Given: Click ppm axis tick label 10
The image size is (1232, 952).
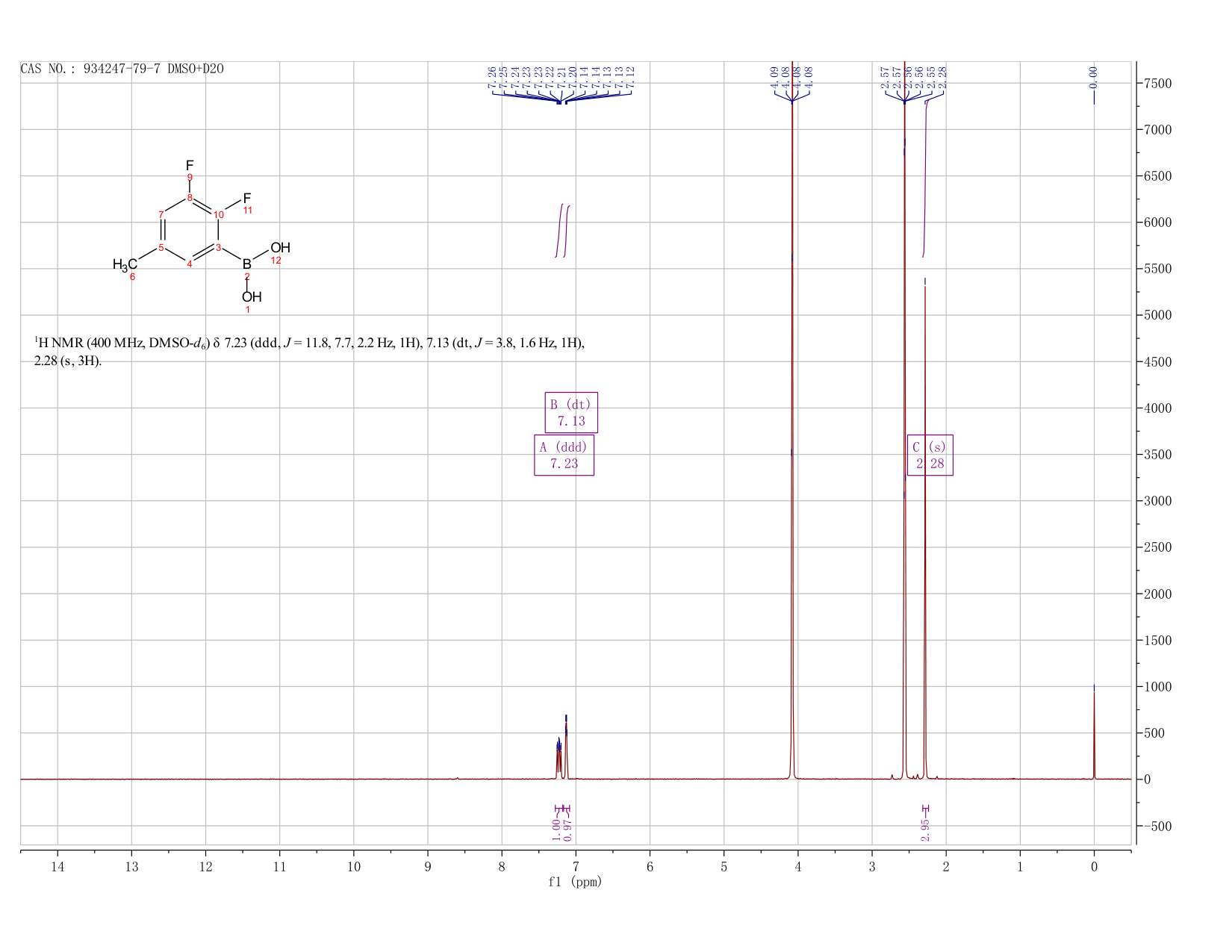Looking at the screenshot, I should [354, 866].
